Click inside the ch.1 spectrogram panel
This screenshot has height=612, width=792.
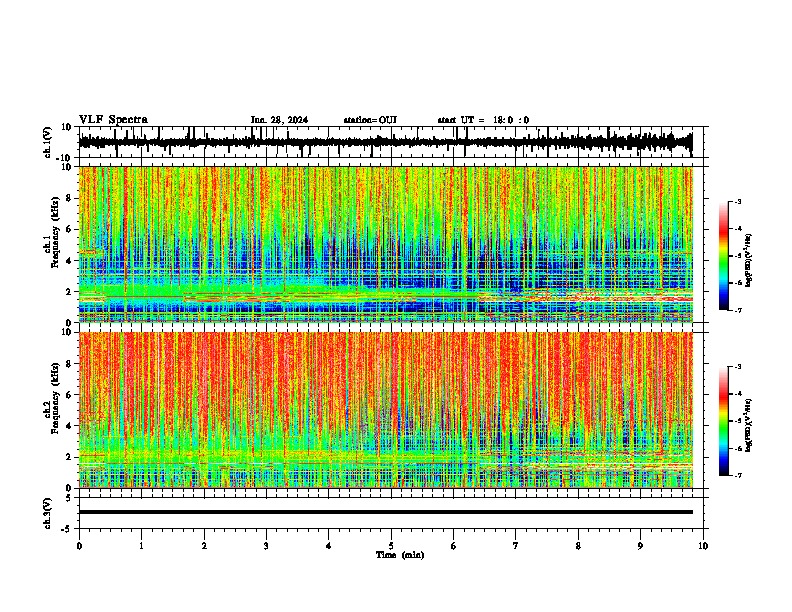(x=385, y=244)
